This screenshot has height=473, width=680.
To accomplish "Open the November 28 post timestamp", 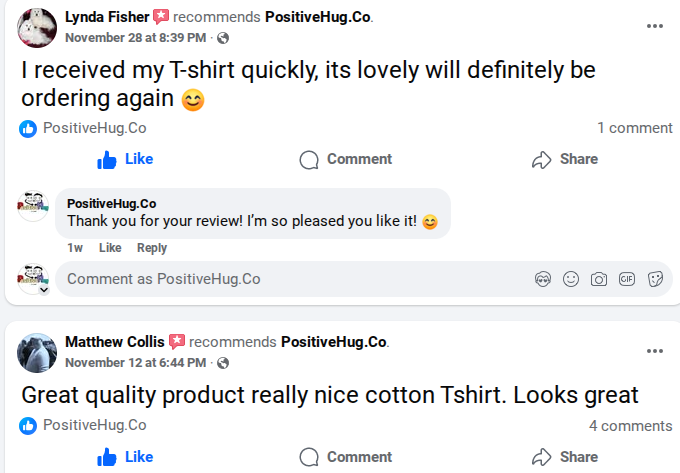I will point(135,38).
